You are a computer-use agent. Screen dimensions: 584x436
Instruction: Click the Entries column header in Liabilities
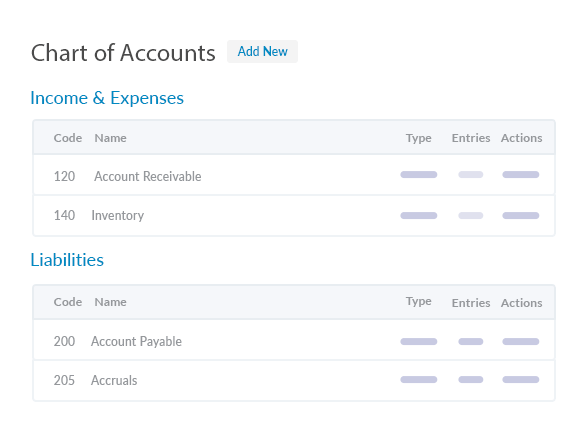click(471, 303)
